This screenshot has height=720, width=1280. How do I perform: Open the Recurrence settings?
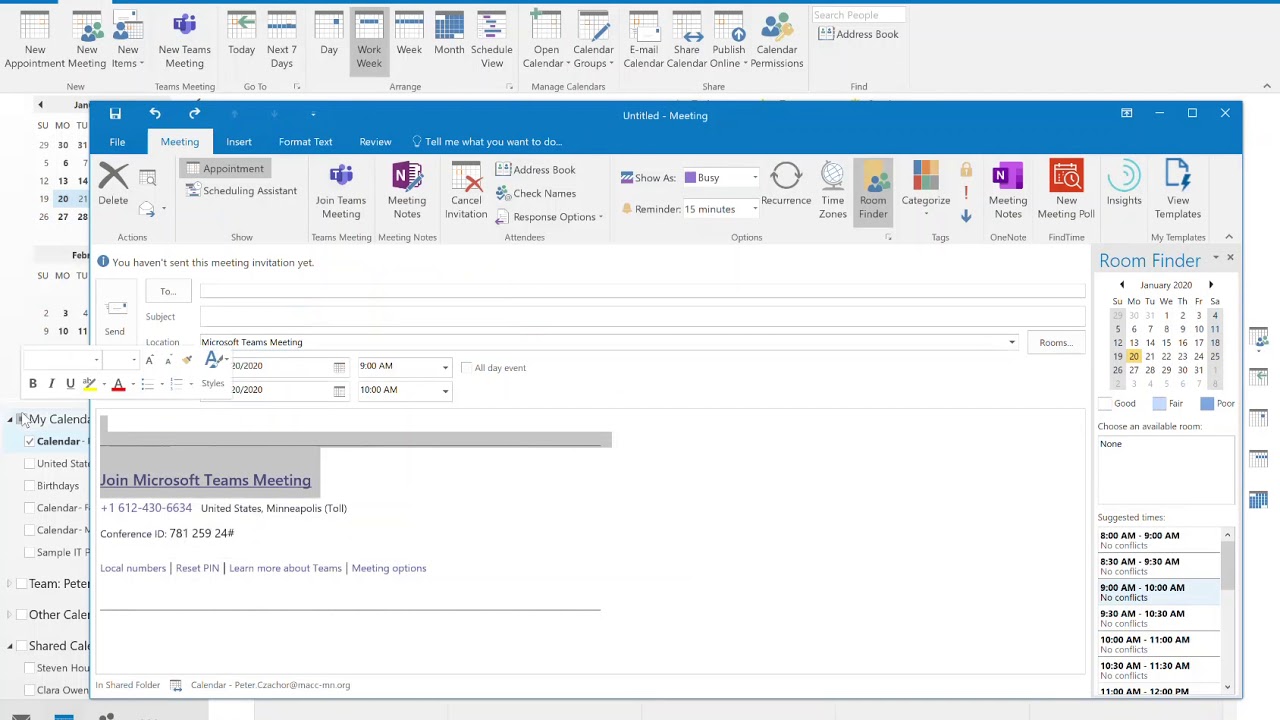[786, 185]
